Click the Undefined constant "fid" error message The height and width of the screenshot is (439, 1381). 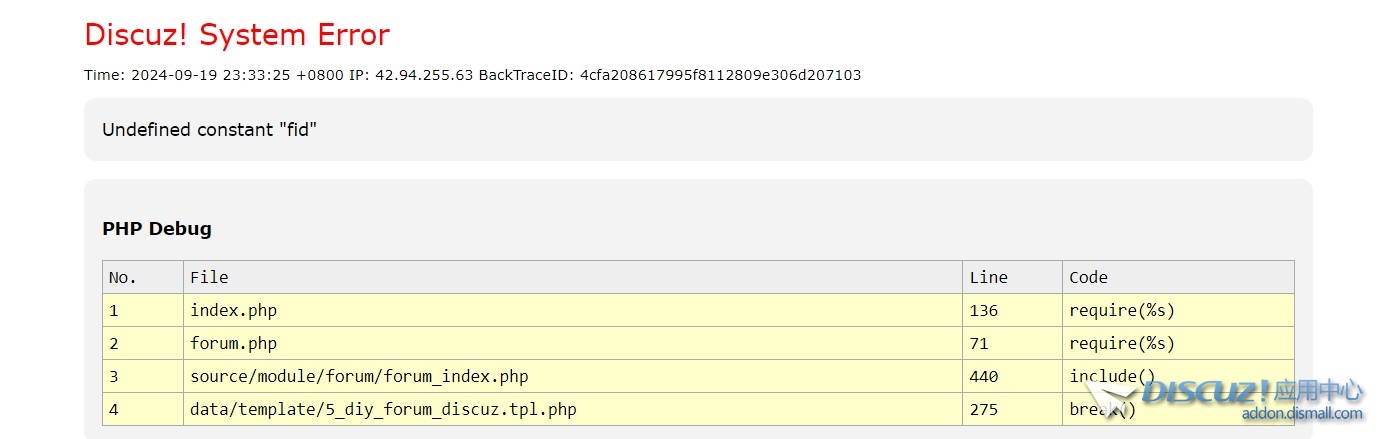click(x=209, y=129)
